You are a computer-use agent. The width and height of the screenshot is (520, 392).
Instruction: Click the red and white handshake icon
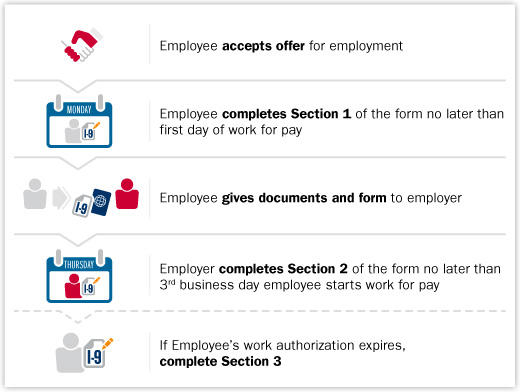pyautogui.click(x=82, y=45)
